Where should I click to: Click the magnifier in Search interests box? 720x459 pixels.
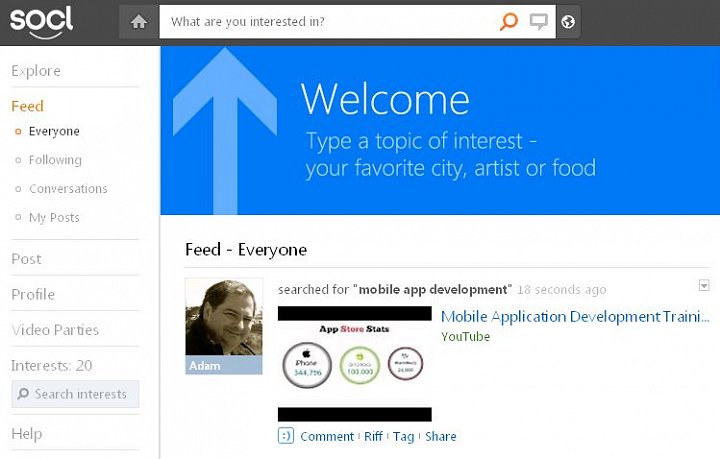(23, 394)
